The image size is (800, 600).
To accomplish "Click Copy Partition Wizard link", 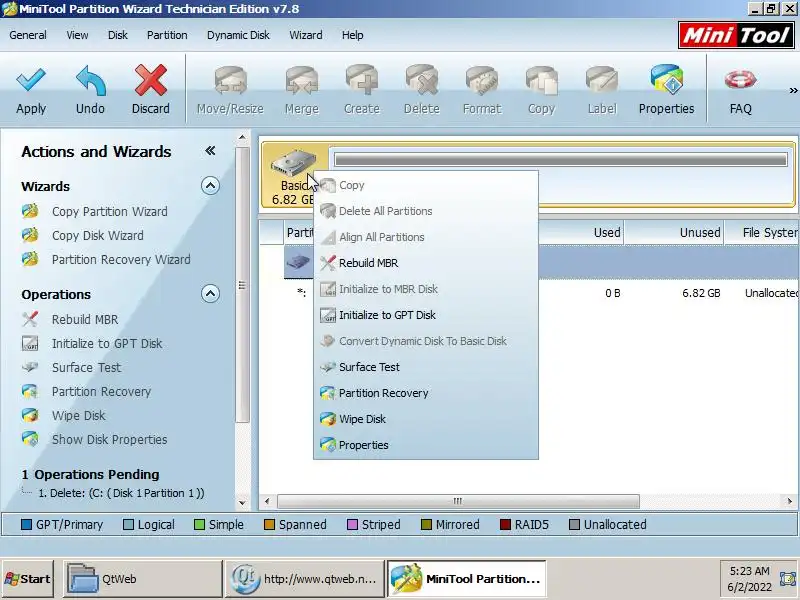I will (109, 211).
